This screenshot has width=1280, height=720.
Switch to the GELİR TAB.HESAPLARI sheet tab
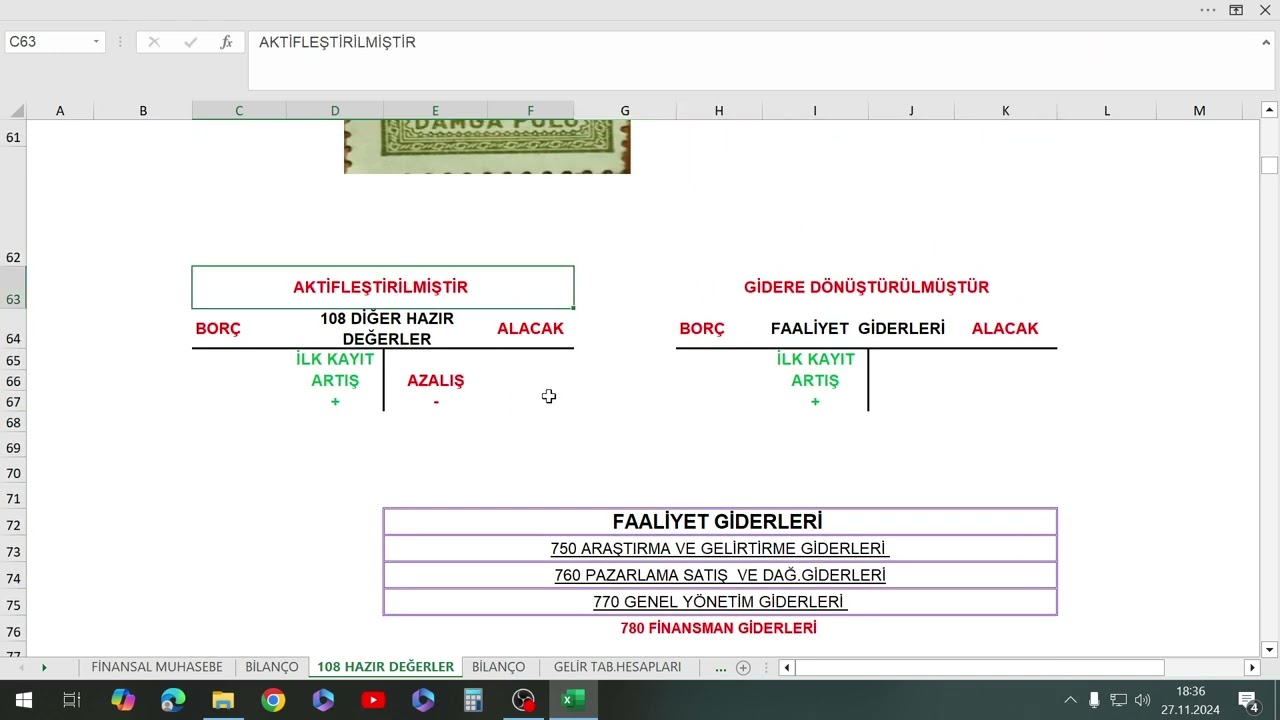click(617, 667)
